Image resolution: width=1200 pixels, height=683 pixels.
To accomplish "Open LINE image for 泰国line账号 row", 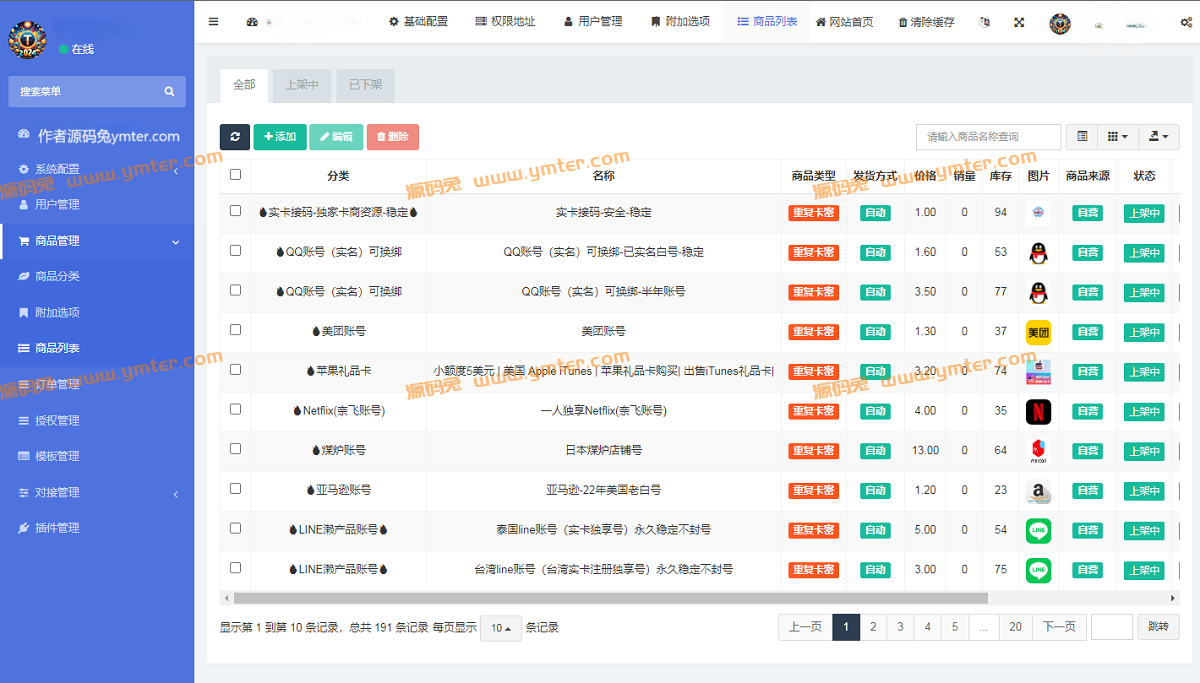I will 1038,530.
